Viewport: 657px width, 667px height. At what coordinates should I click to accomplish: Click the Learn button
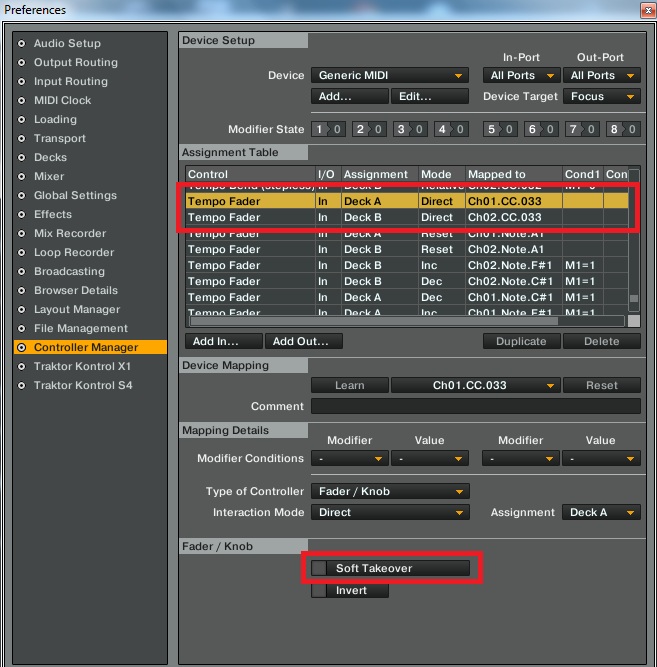click(350, 385)
